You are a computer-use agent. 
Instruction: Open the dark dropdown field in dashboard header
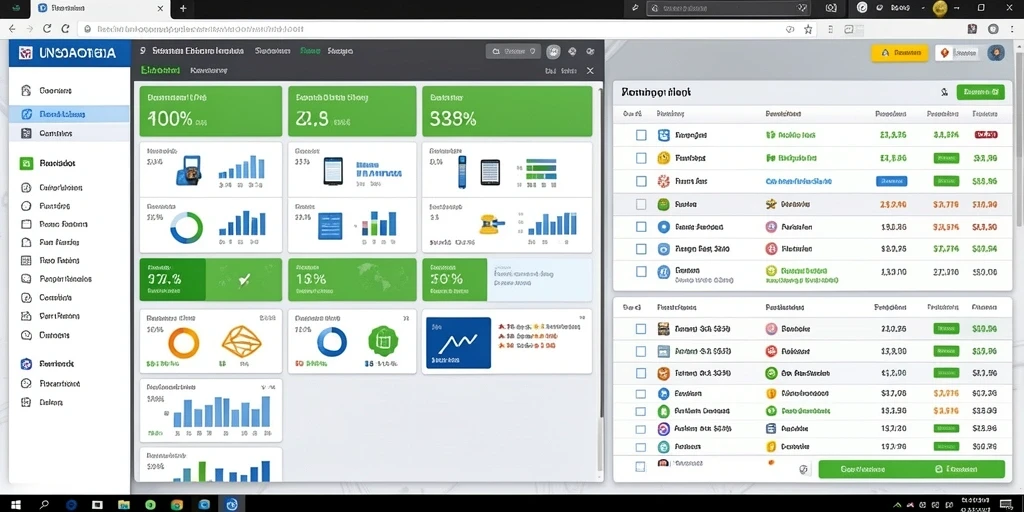pyautogui.click(x=513, y=51)
